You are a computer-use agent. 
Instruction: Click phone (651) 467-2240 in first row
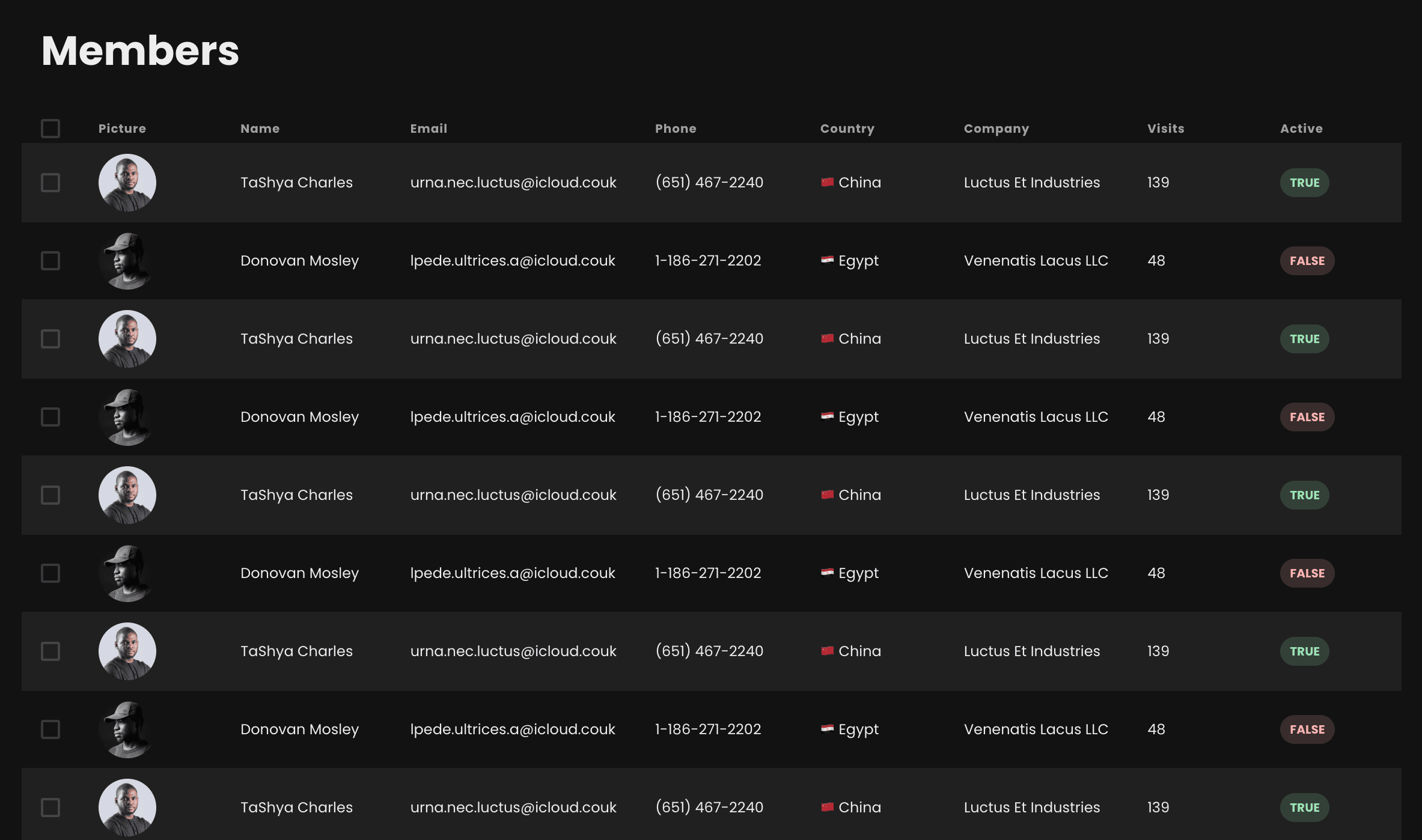[x=709, y=183]
